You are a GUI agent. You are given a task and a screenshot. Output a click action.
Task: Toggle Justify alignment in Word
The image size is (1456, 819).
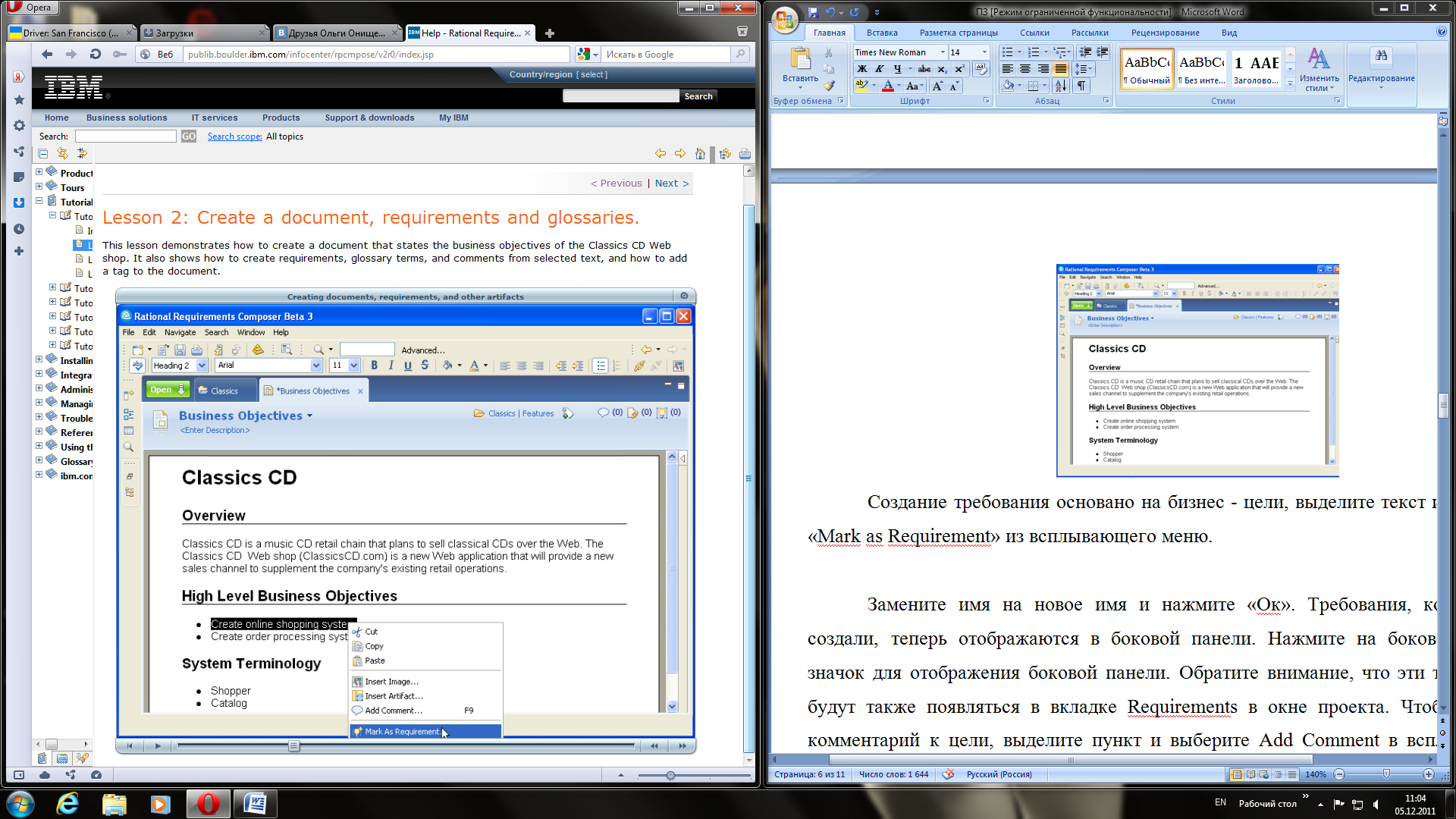1061,69
